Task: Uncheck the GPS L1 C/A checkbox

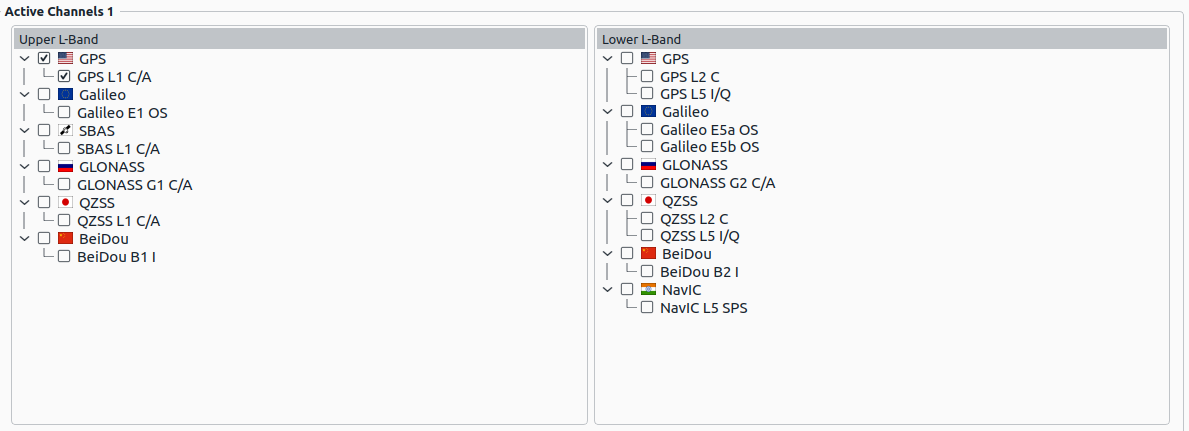Action: pyautogui.click(x=64, y=77)
